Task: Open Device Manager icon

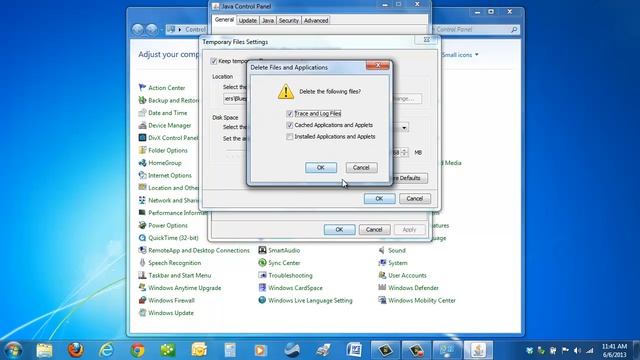Action: 142,125
